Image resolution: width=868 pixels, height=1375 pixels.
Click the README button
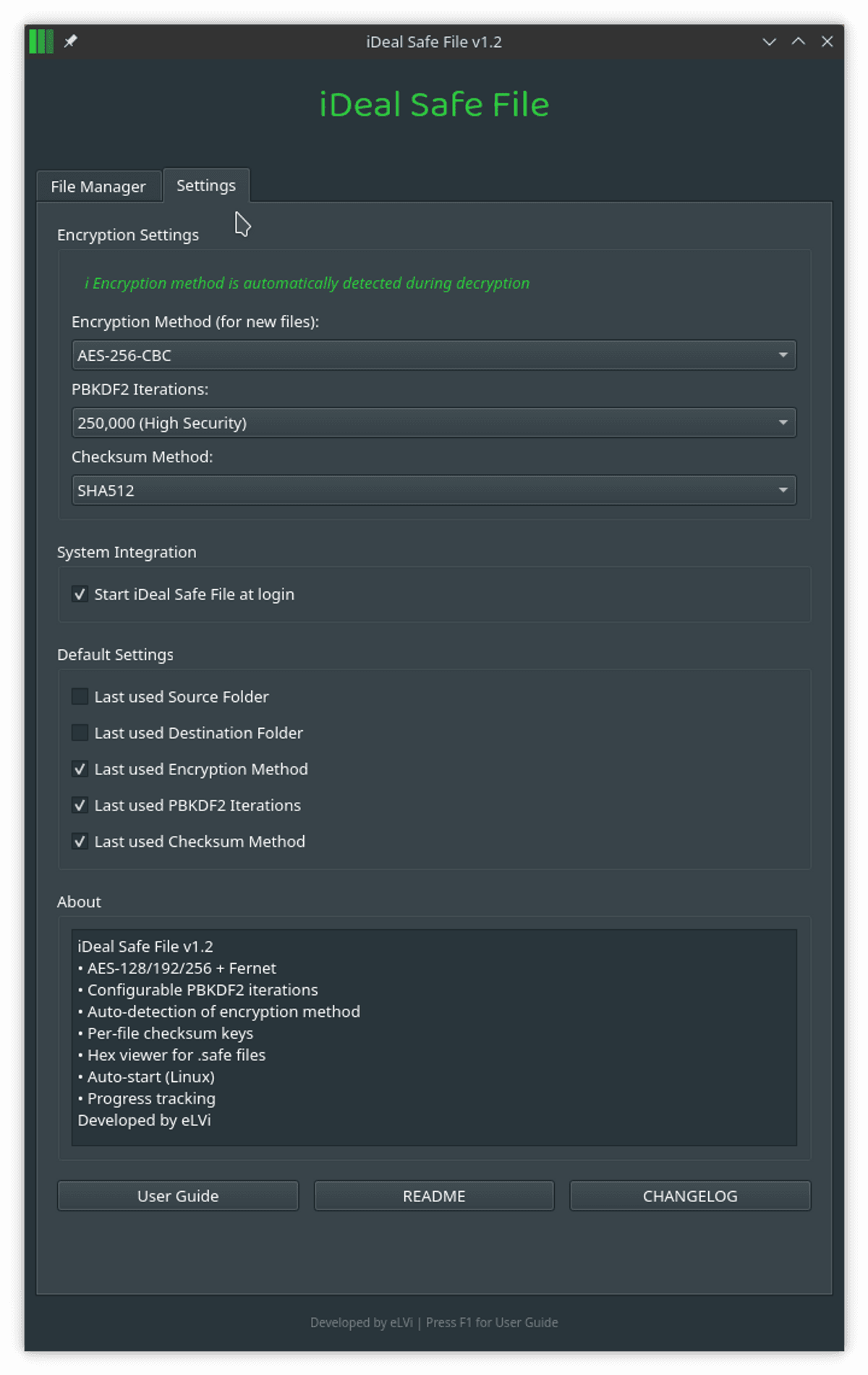tap(434, 1196)
